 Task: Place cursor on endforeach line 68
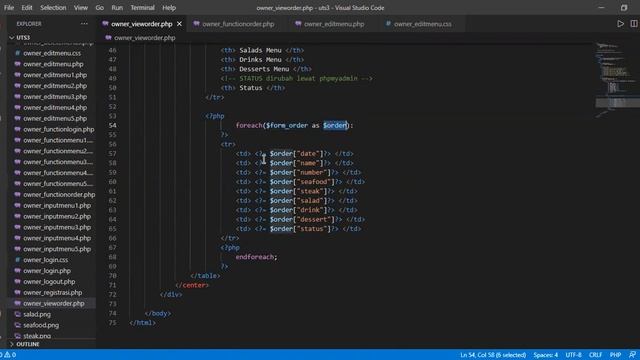(x=256, y=257)
